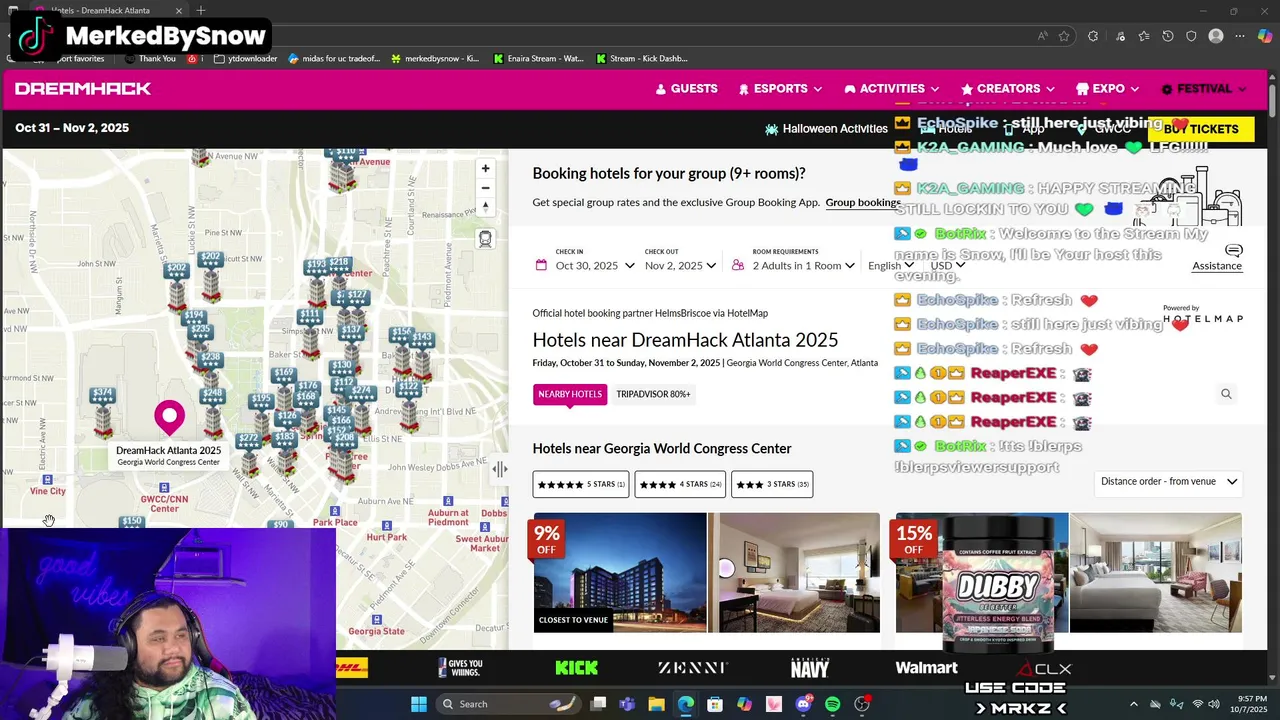Screen dimensions: 1280x720
Task: Zoom in on the hotel map
Action: tap(485, 169)
